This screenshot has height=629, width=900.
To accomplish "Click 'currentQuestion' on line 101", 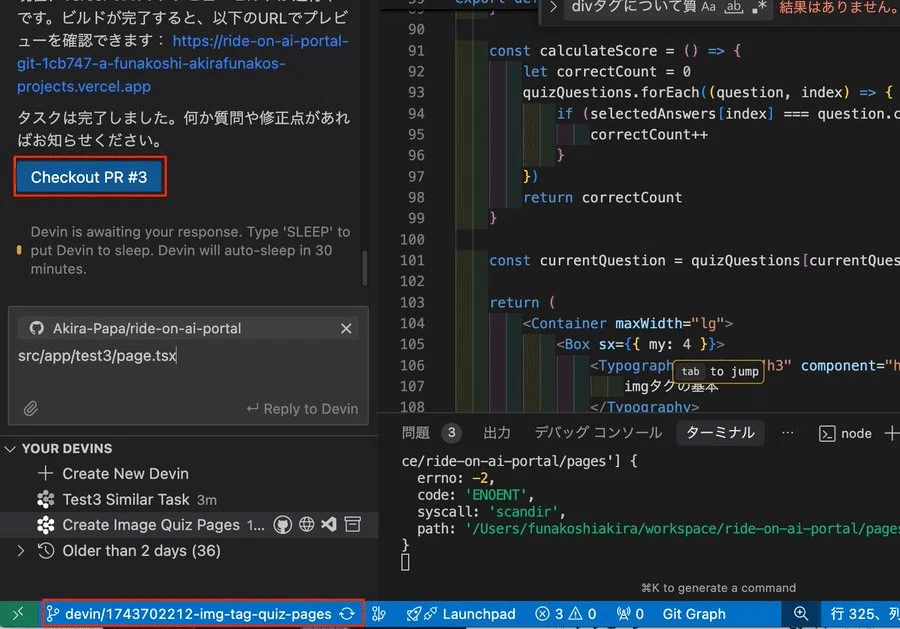I will tap(602, 261).
